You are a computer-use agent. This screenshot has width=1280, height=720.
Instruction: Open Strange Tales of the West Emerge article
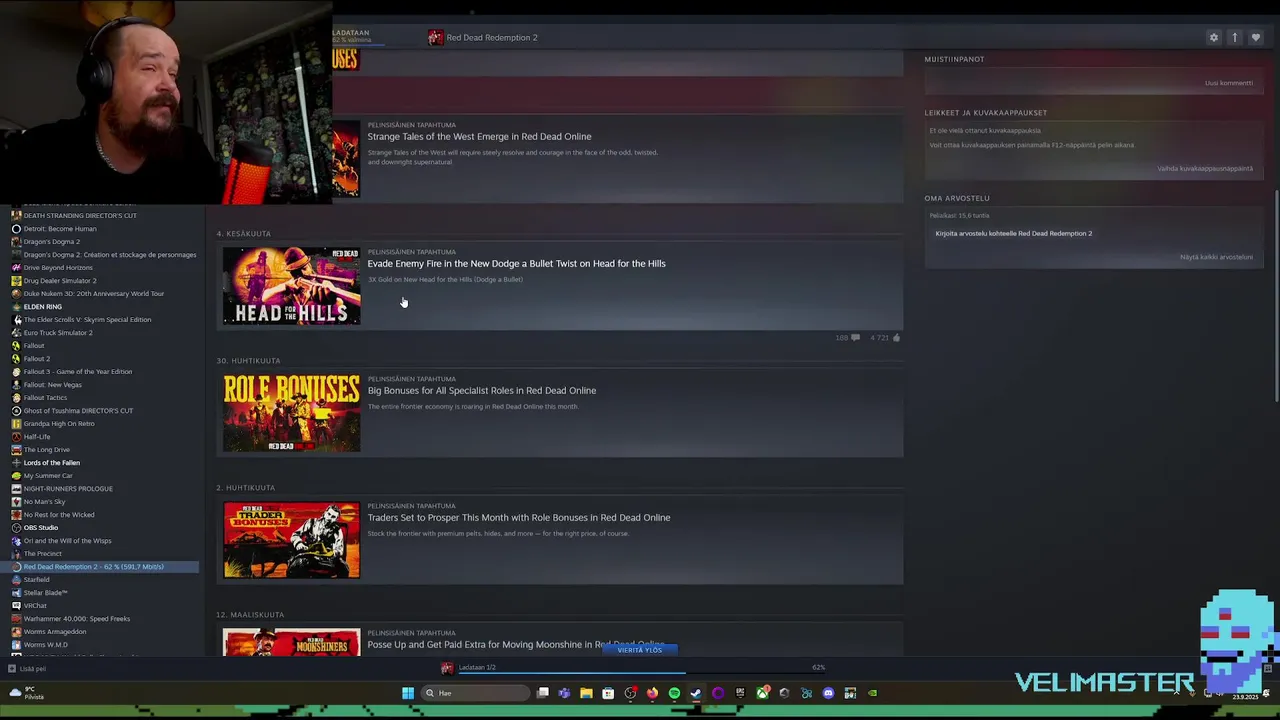[x=479, y=137]
